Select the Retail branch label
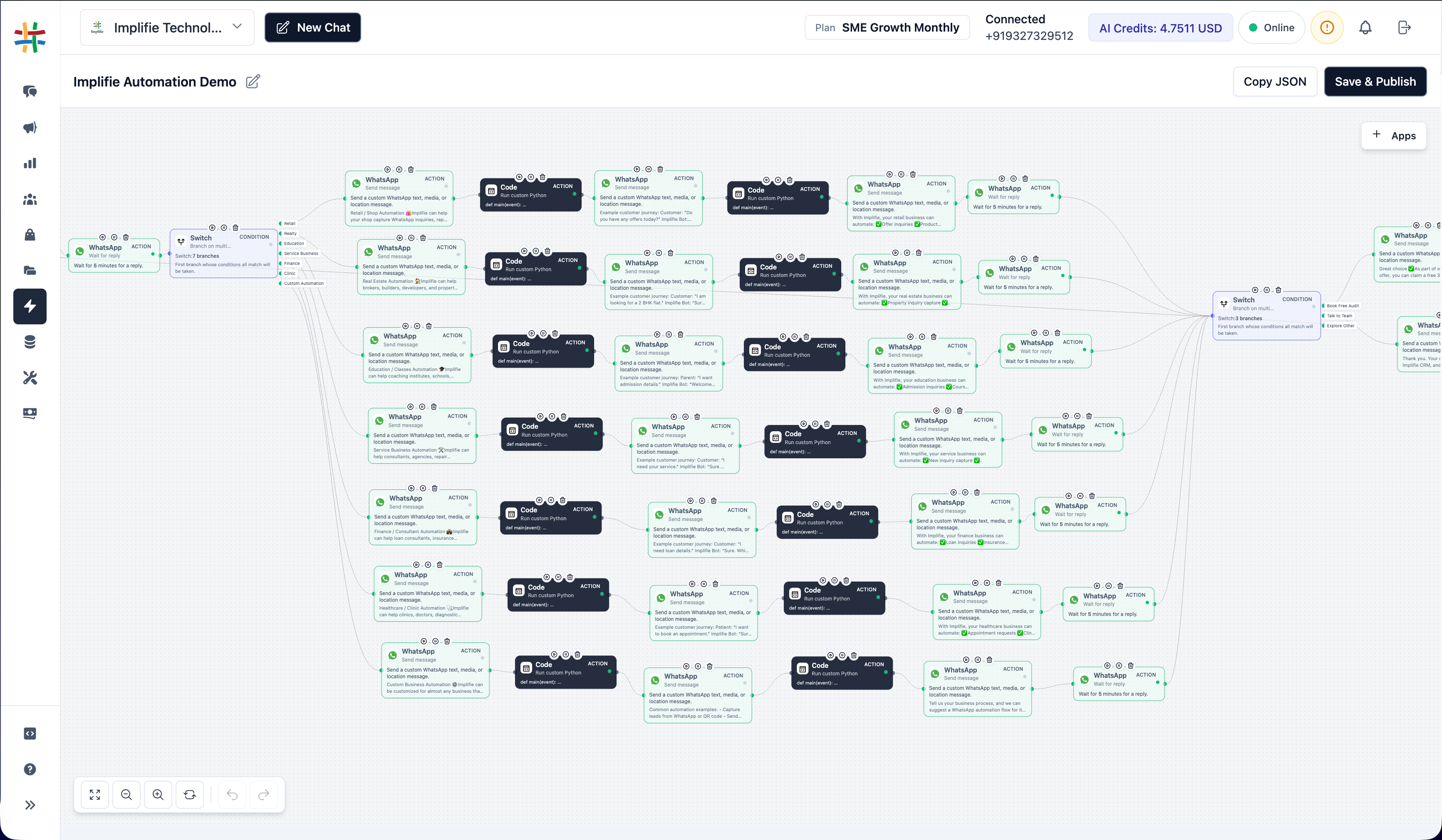The image size is (1442, 840). 290,224
